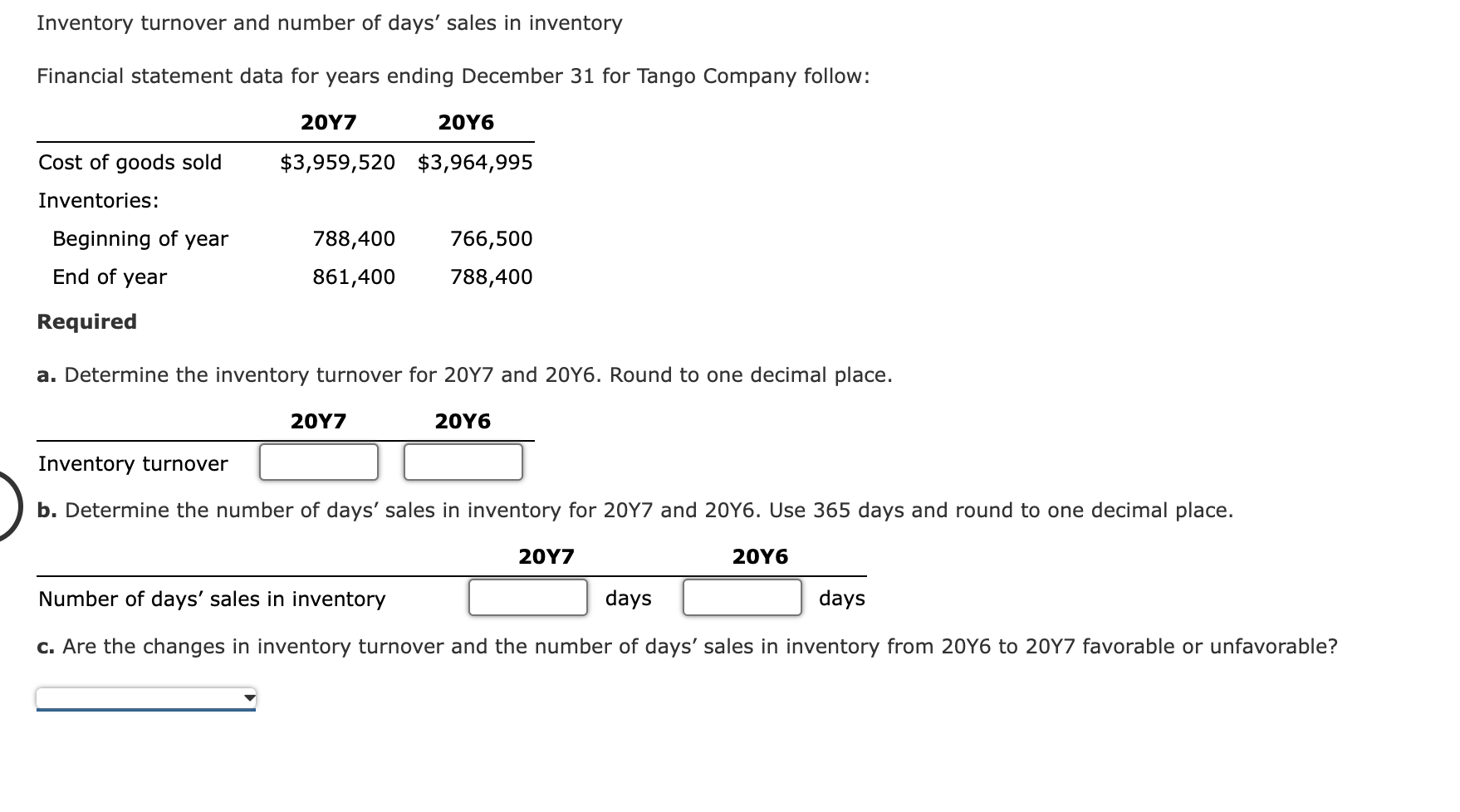Select the Beginning of year figure 788,400
Screen dimensions: 1460x812
(354, 239)
